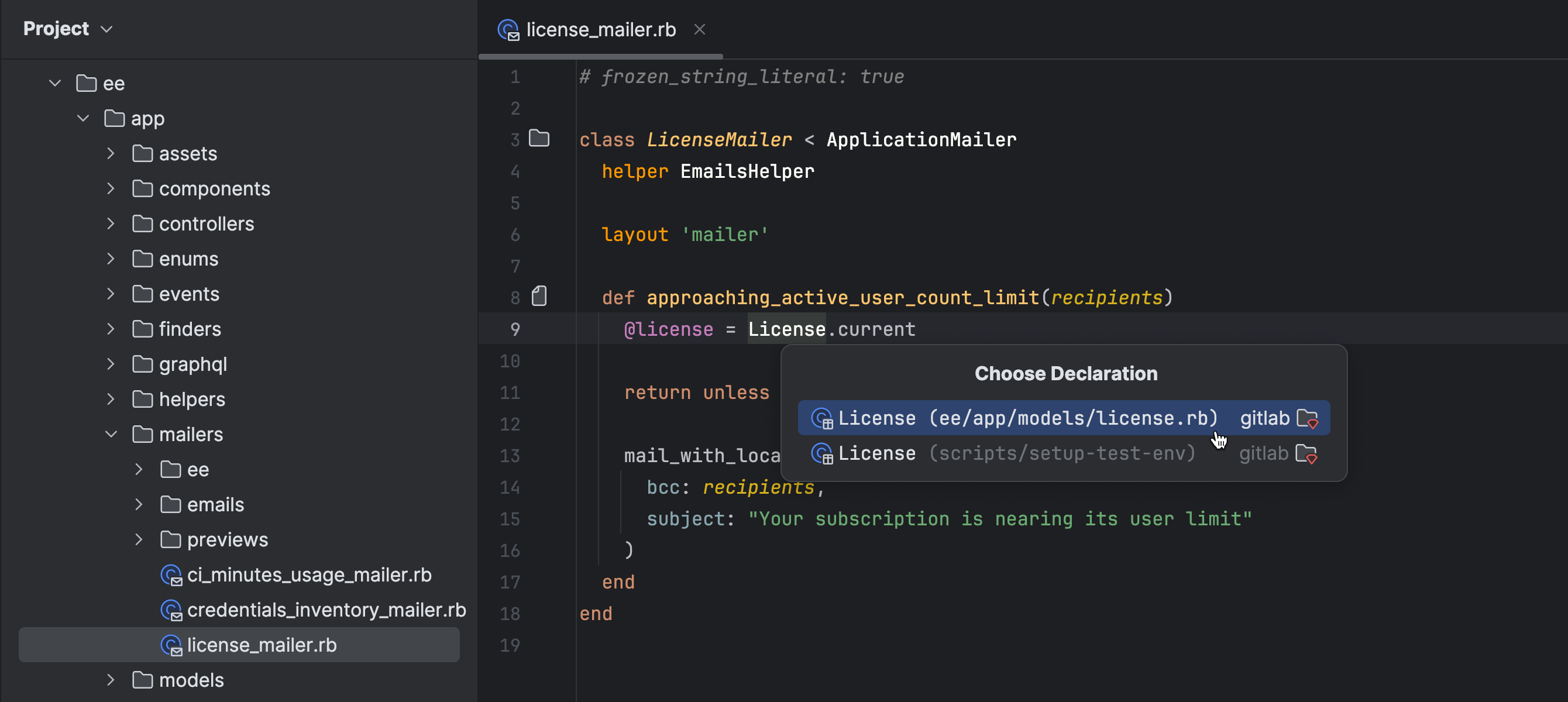Close the license_mailer.rb editor tab
Viewport: 1568px width, 702px height.
coord(699,29)
